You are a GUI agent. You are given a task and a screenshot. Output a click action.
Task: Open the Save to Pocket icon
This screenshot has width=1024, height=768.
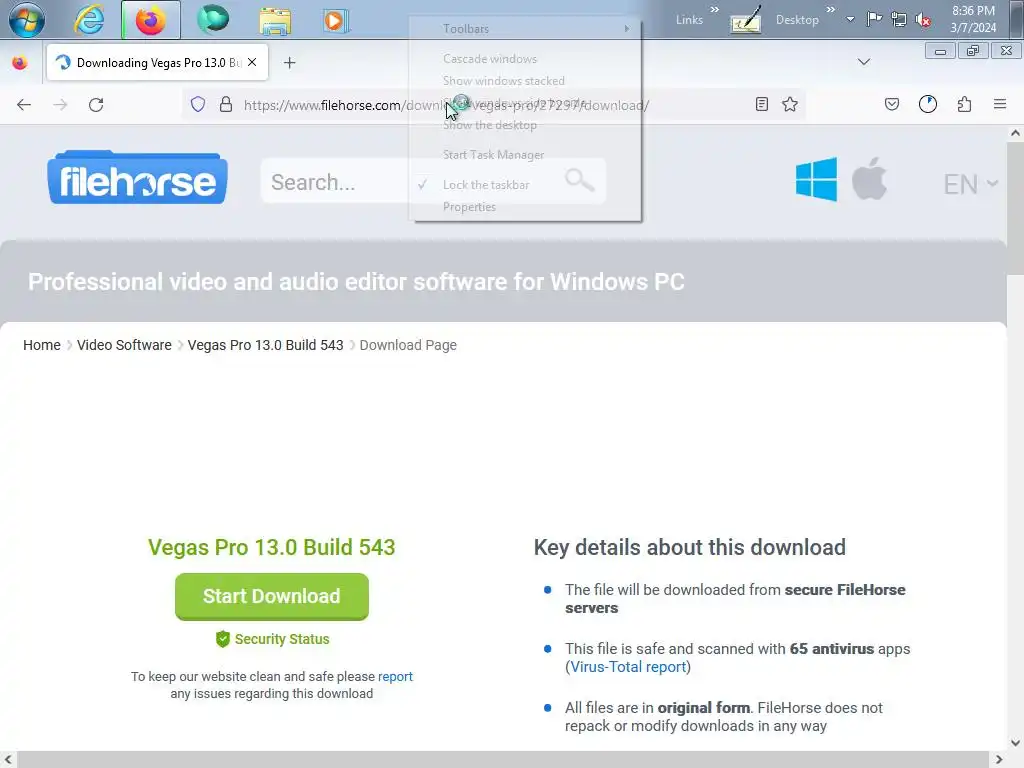pyautogui.click(x=892, y=104)
